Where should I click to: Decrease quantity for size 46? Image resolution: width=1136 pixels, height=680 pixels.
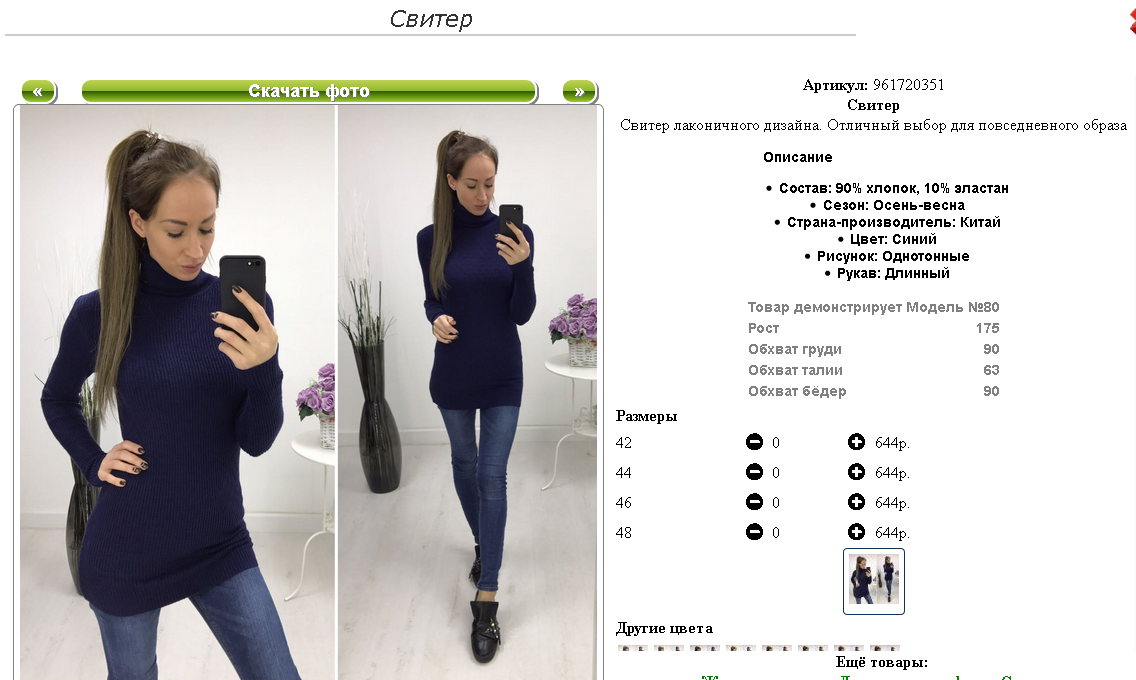pos(754,502)
